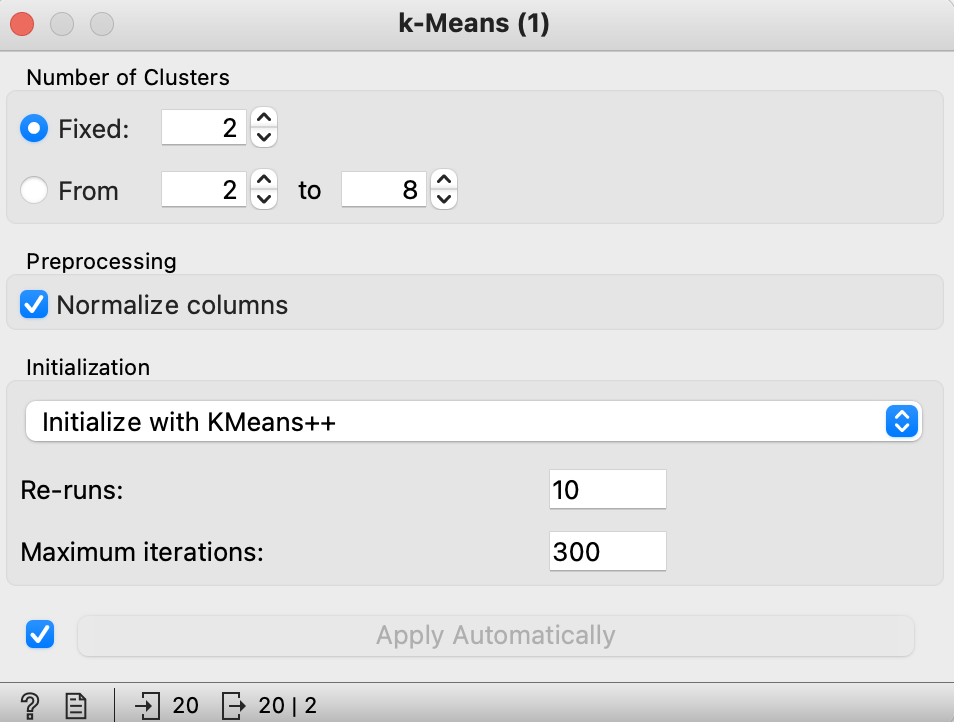Click the 'k-Means (1)' window title

(x=474, y=23)
